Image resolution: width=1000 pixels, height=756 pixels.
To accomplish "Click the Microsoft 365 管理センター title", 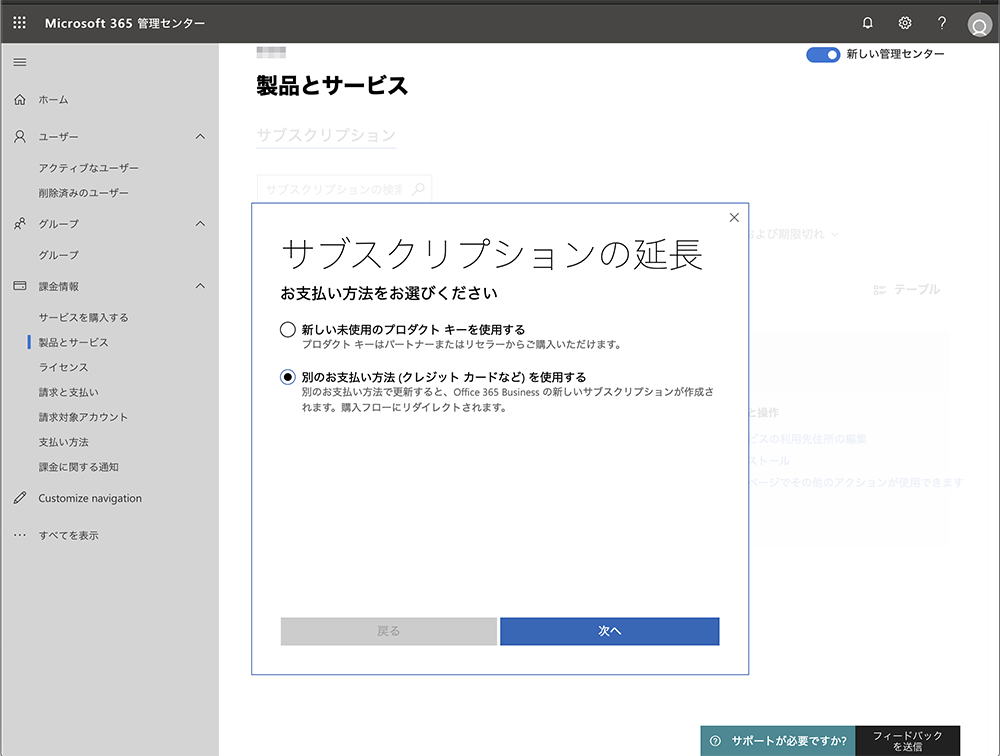I will (125, 23).
